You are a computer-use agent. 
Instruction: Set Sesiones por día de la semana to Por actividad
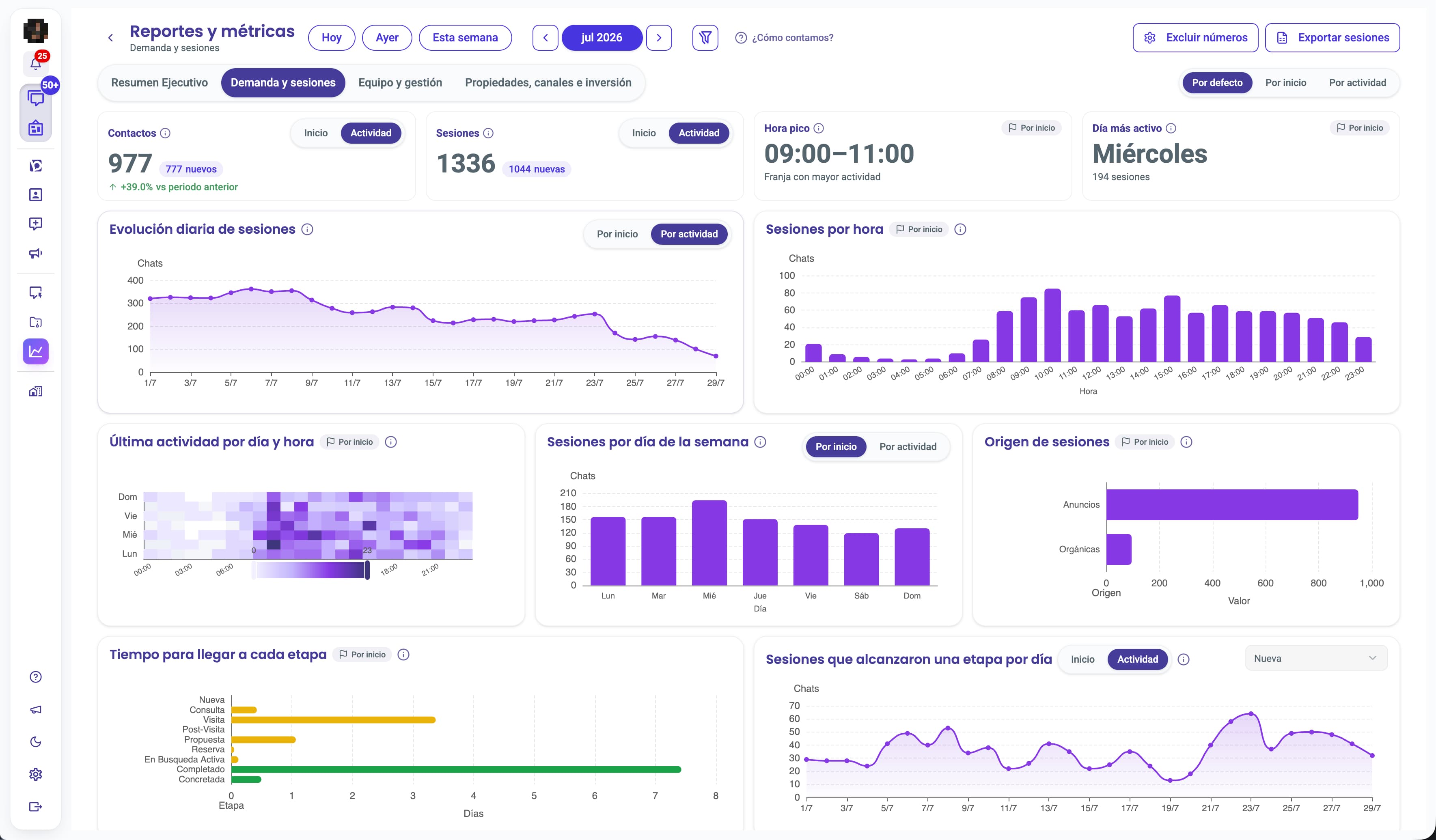908,447
